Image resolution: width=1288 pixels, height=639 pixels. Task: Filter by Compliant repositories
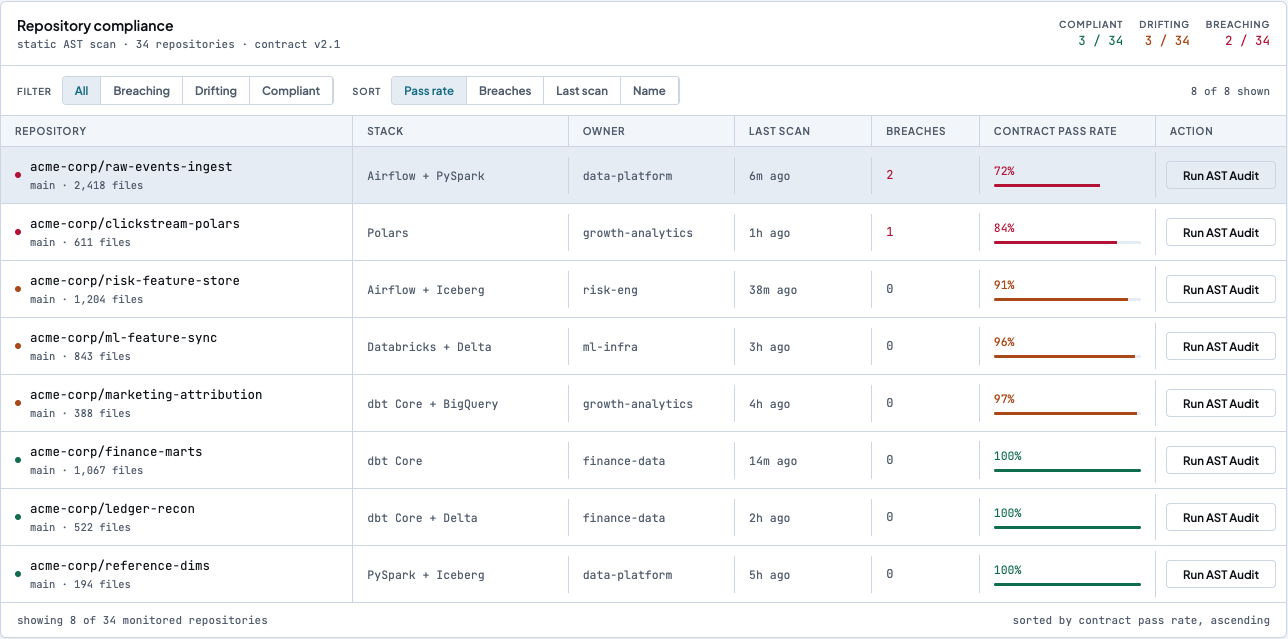pyautogui.click(x=291, y=91)
